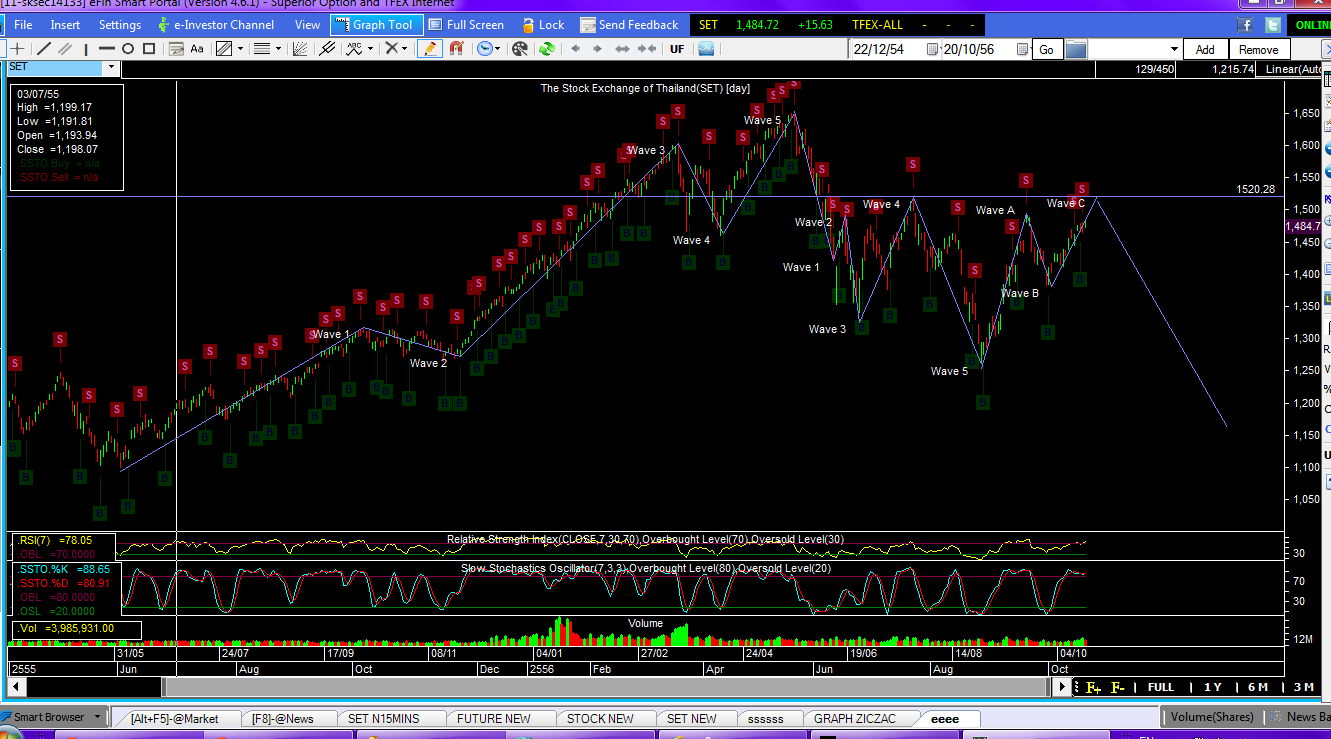Select the parallel lines drawing tool

click(x=65, y=49)
